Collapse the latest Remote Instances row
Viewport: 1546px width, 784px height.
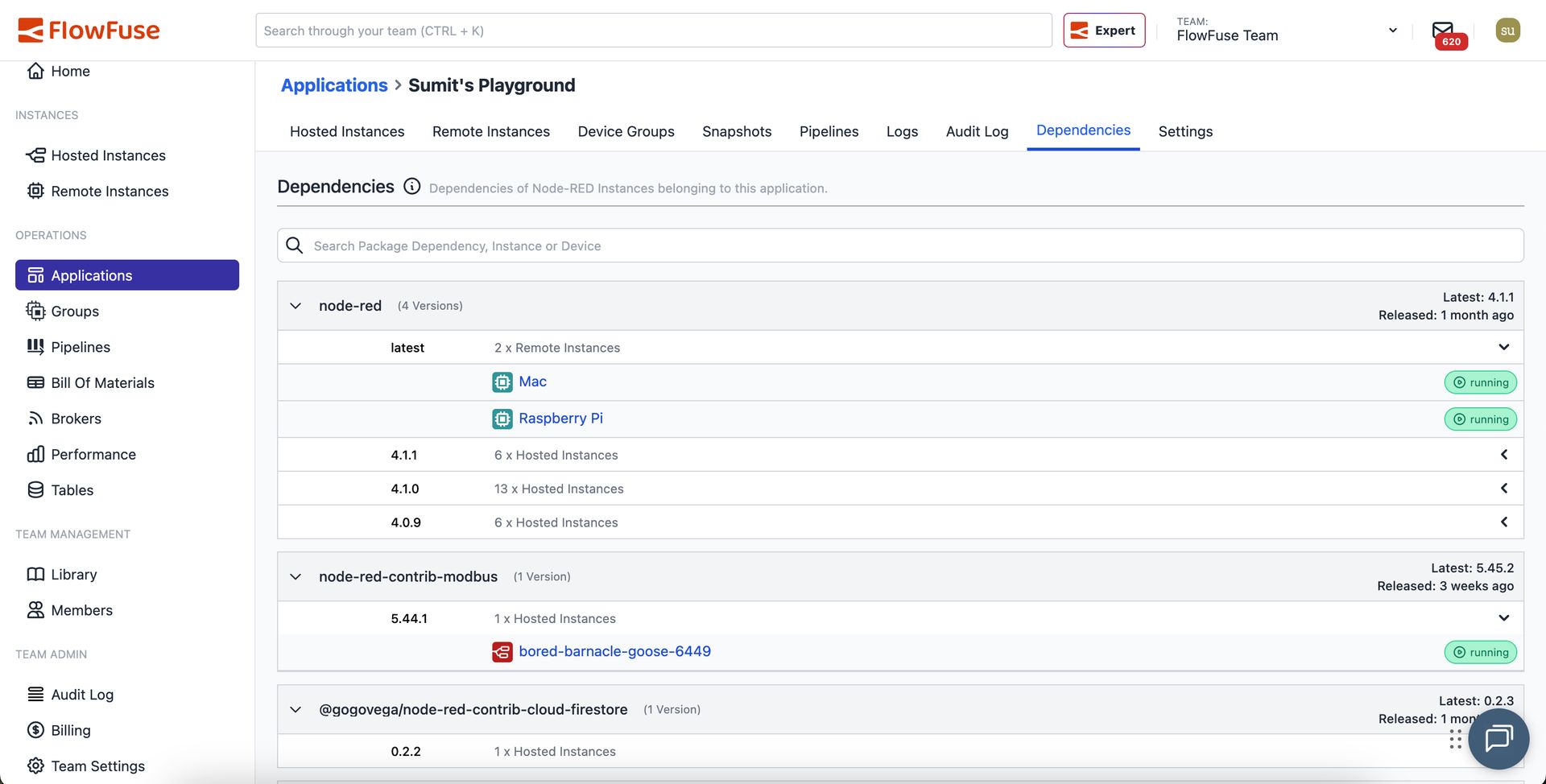[1503, 348]
